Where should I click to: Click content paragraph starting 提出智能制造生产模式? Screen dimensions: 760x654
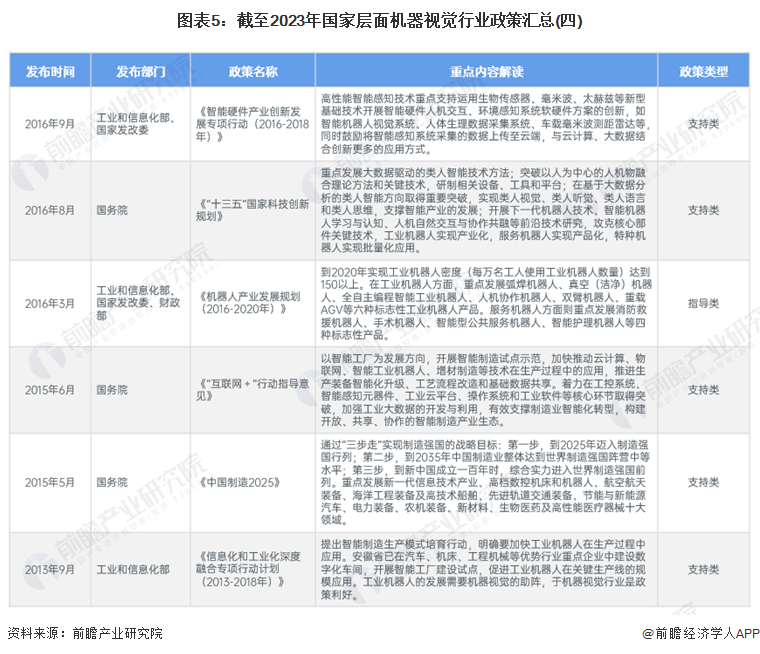(x=484, y=569)
